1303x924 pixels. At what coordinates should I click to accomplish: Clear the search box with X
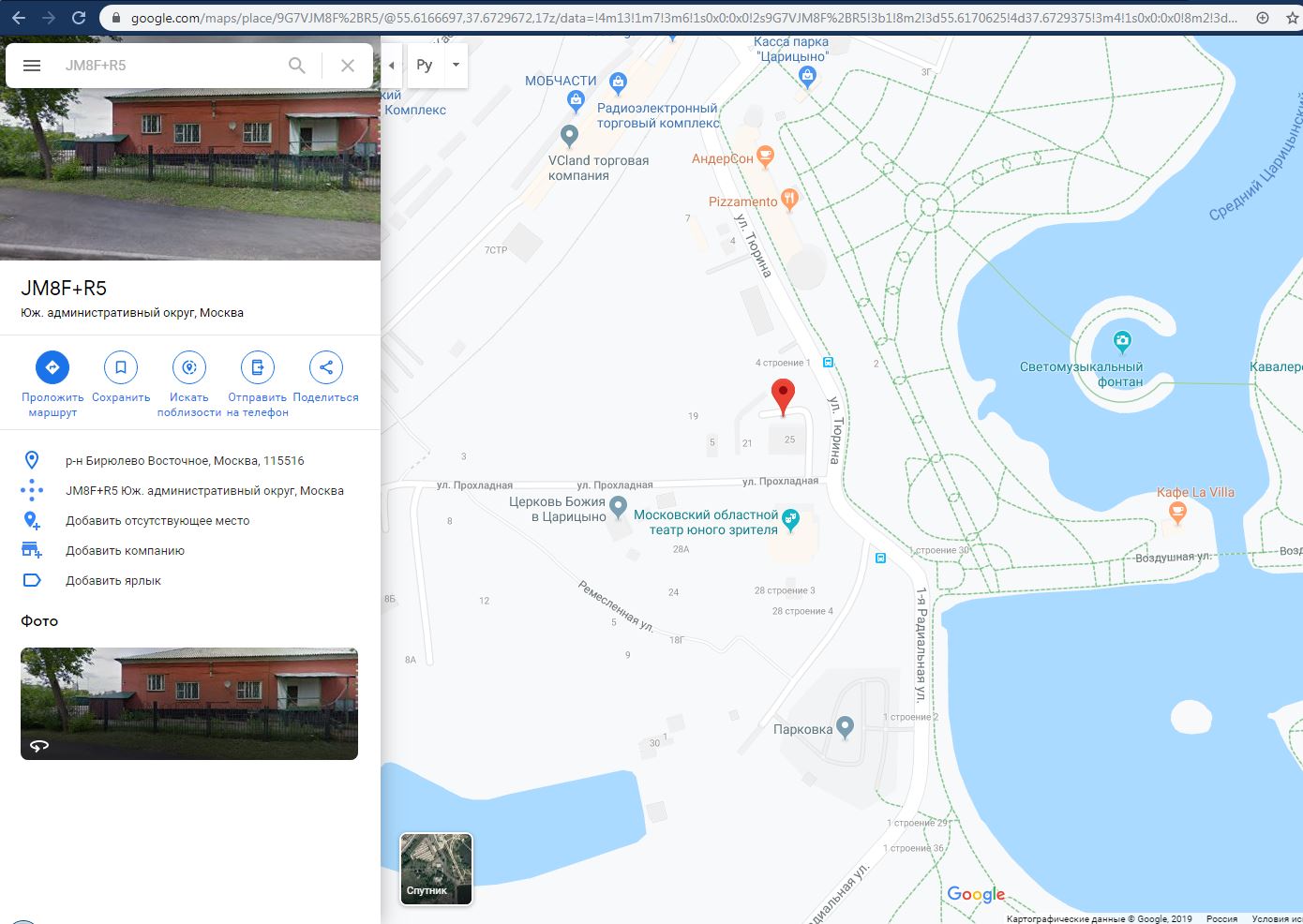click(347, 66)
